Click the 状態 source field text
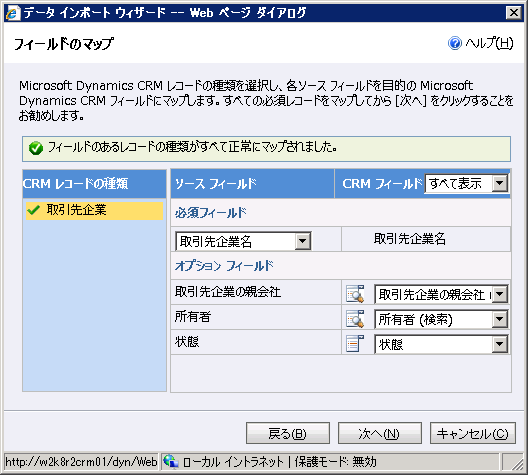Screen dimensions: 528x475 [187, 342]
